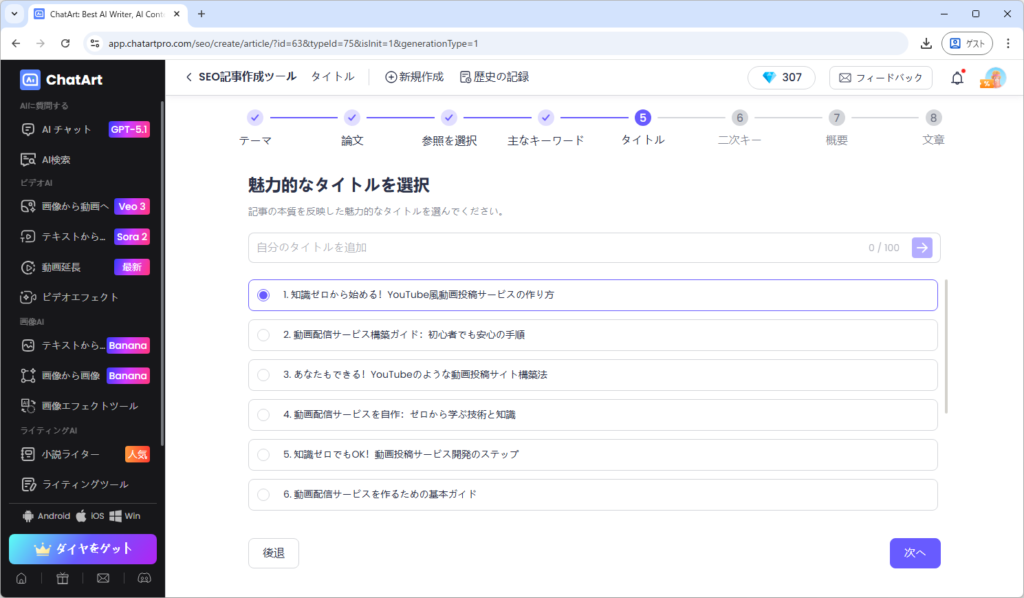1024x598 pixels.
Task: Click the gift icon in sidebar footer
Action: 62,578
